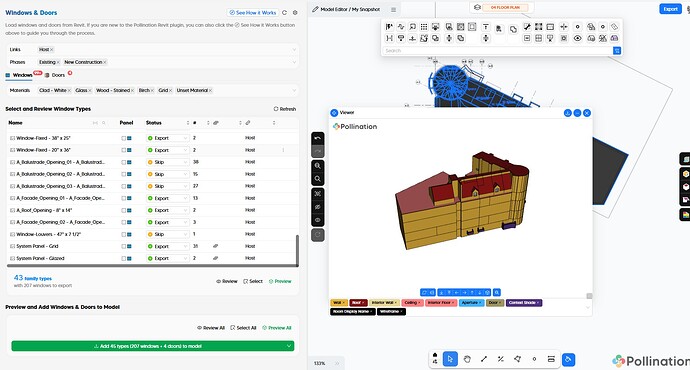This screenshot has width=690, height=370.
Task: Open status dropdown for System Panel - Glazed
Action: 167,258
